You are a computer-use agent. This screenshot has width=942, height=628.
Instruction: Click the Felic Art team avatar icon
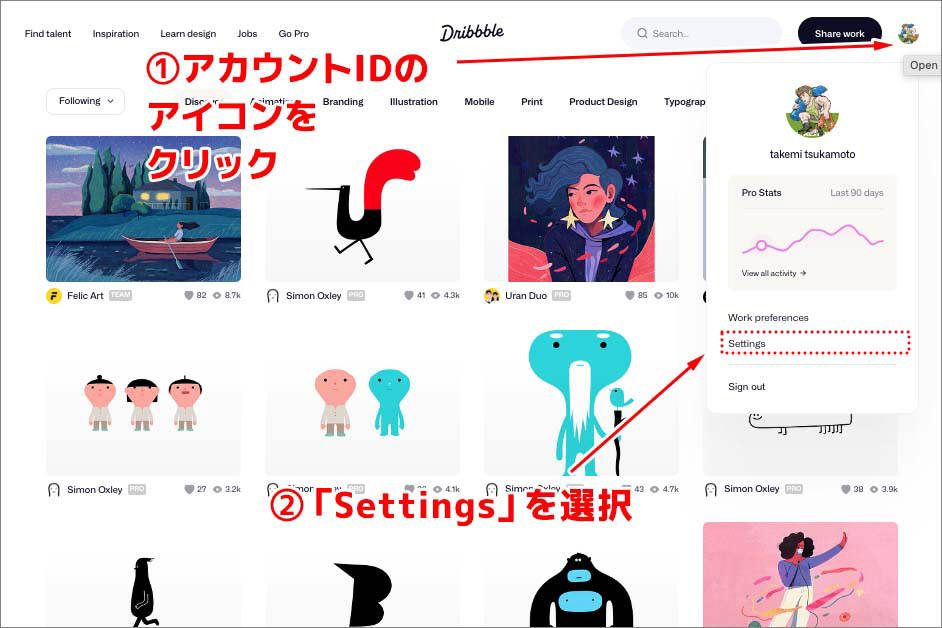click(52, 295)
